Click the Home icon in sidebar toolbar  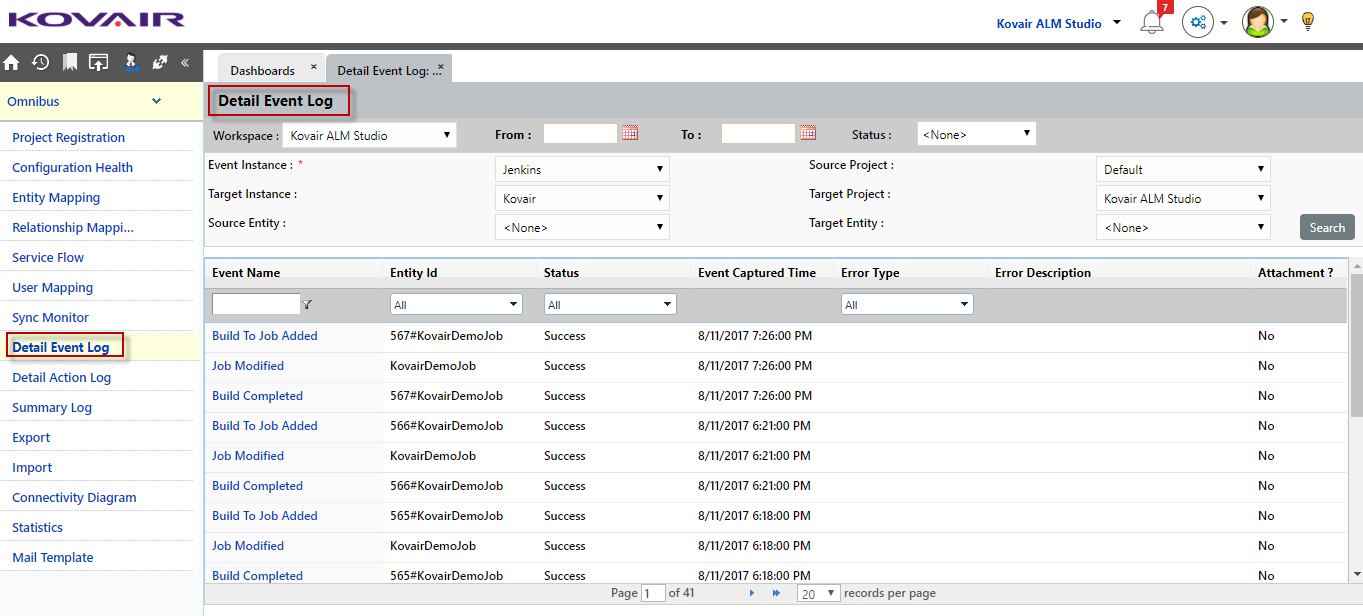pyautogui.click(x=12, y=62)
